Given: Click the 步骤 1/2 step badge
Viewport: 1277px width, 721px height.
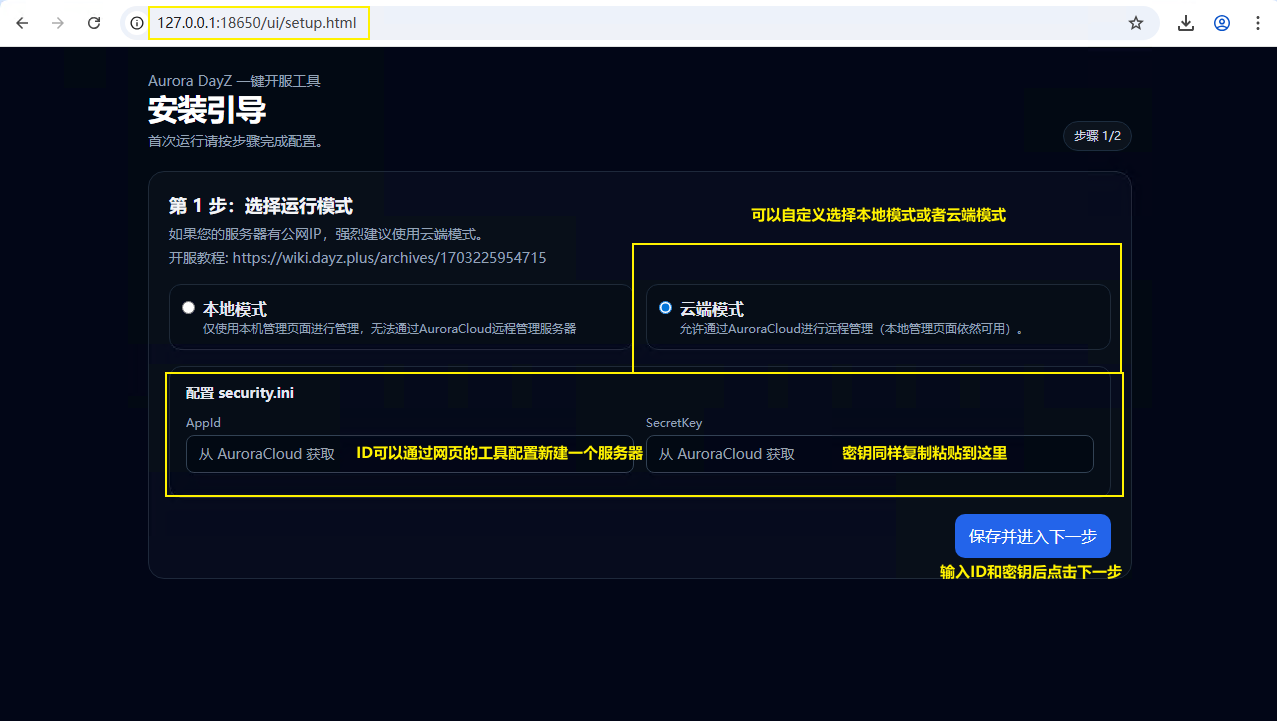Looking at the screenshot, I should (1097, 136).
